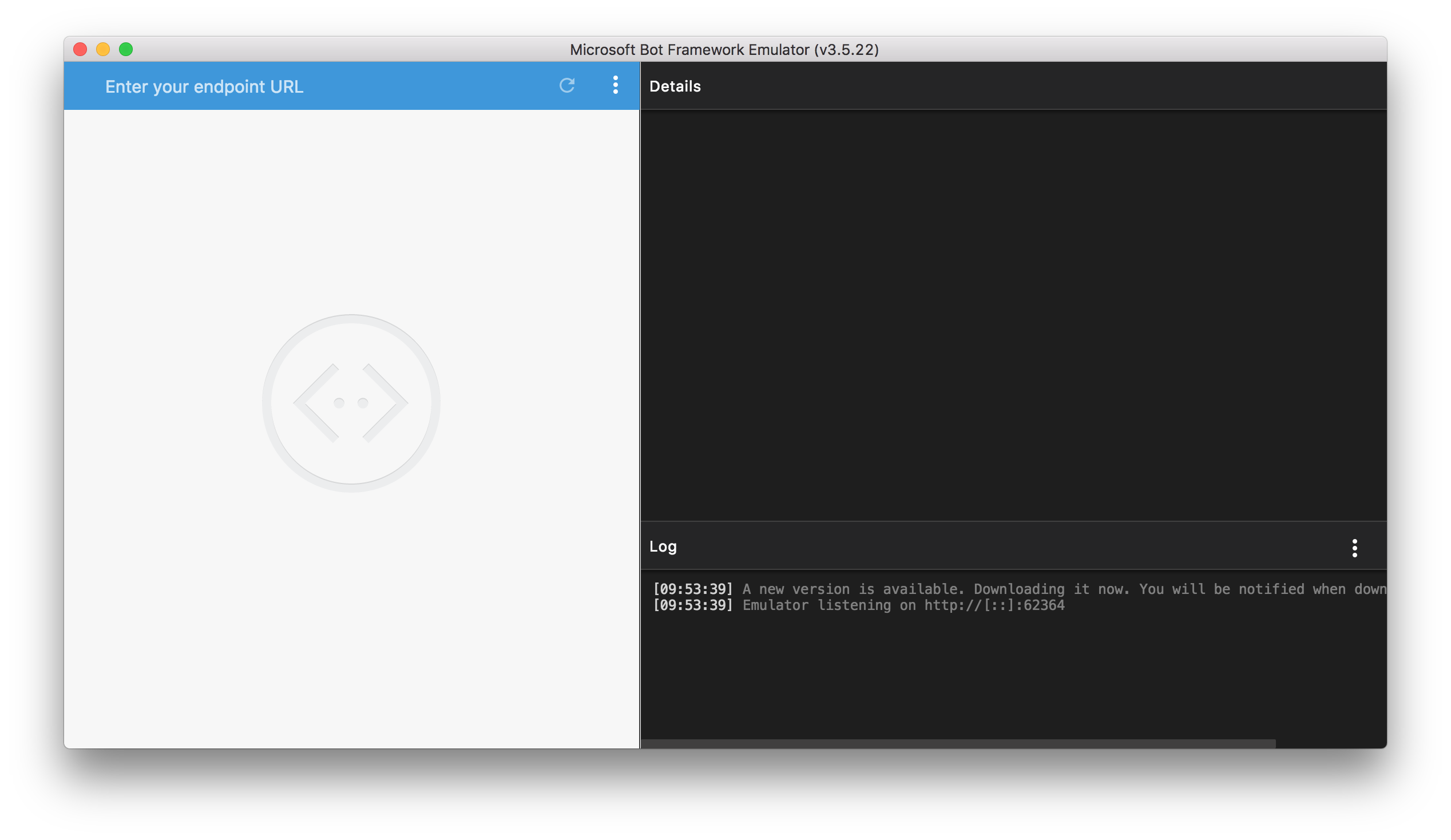1451x840 pixels.
Task: Select the Details panel header
Action: point(675,86)
